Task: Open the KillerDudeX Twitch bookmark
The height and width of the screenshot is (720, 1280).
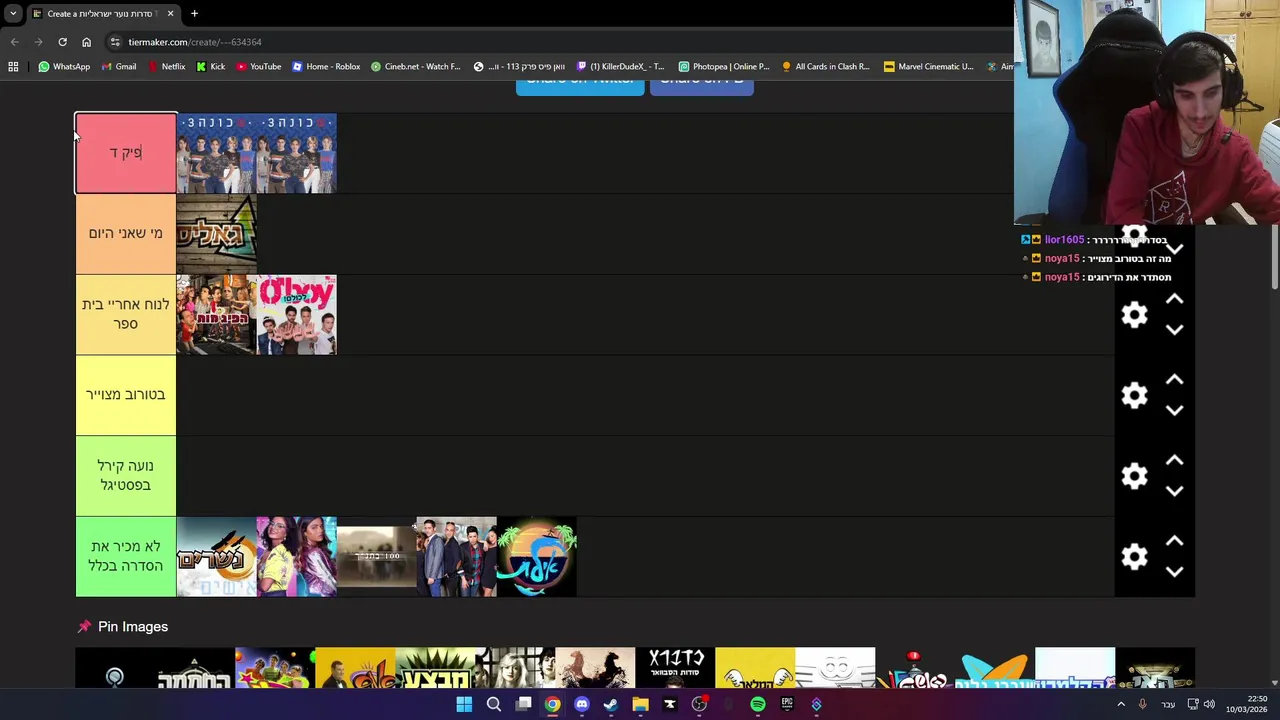Action: [x=620, y=67]
